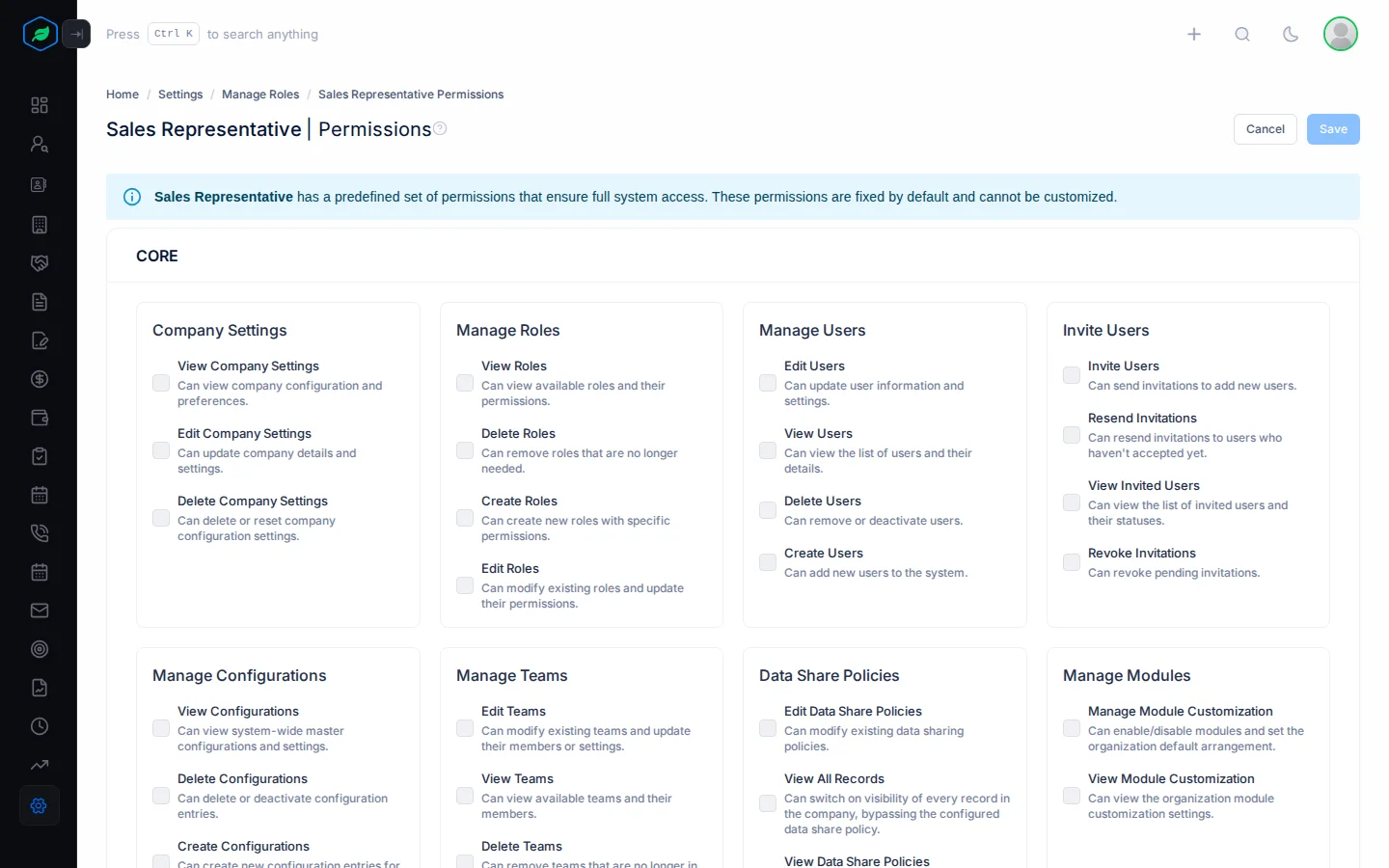The width and height of the screenshot is (1389, 868).
Task: Check the Resend Invitations checkbox
Action: [x=1072, y=435]
